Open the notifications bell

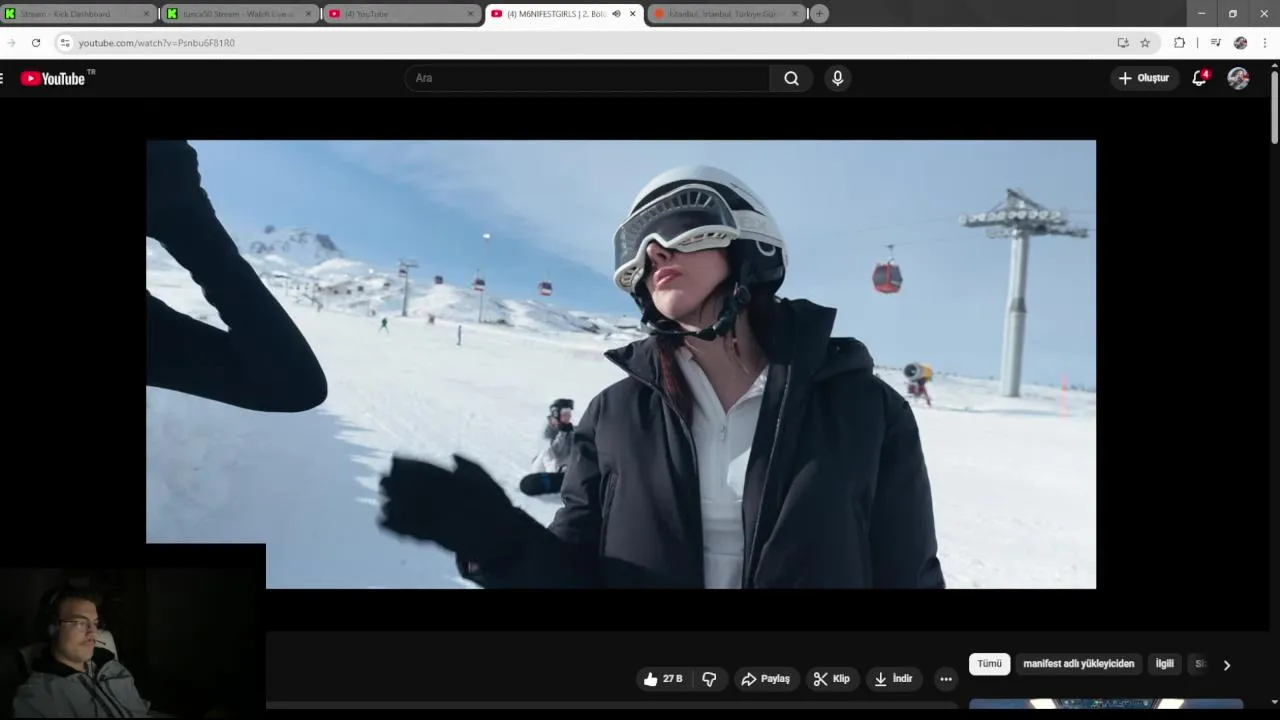pyautogui.click(x=1199, y=78)
